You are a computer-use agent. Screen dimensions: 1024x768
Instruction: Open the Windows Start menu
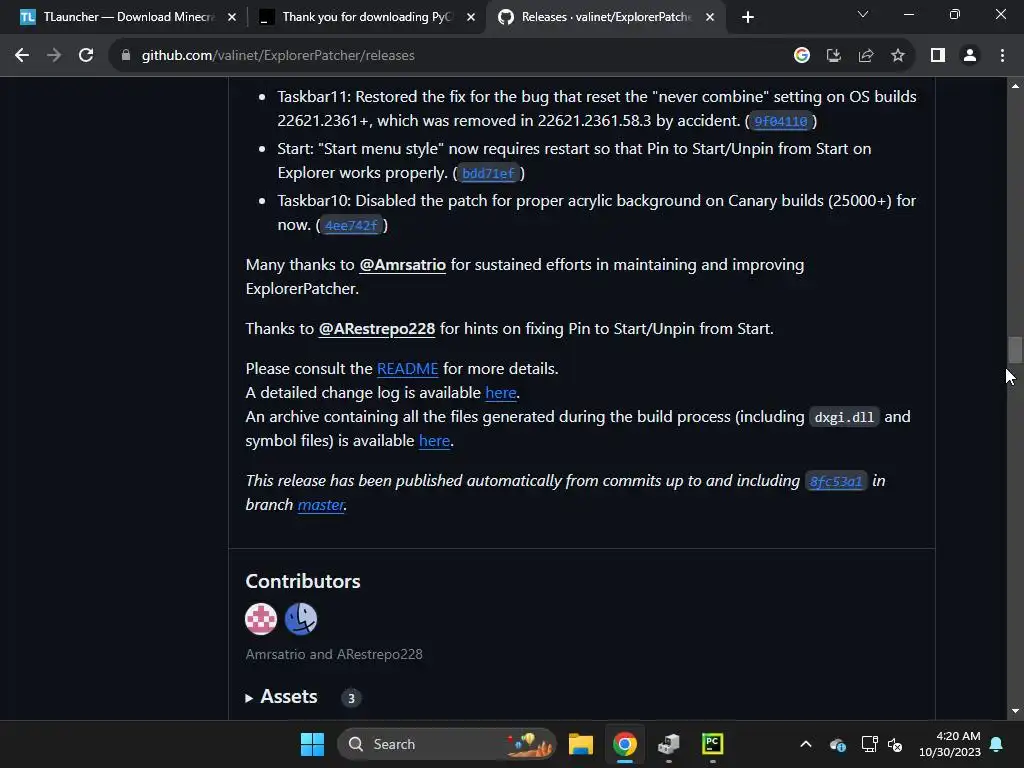click(x=312, y=744)
